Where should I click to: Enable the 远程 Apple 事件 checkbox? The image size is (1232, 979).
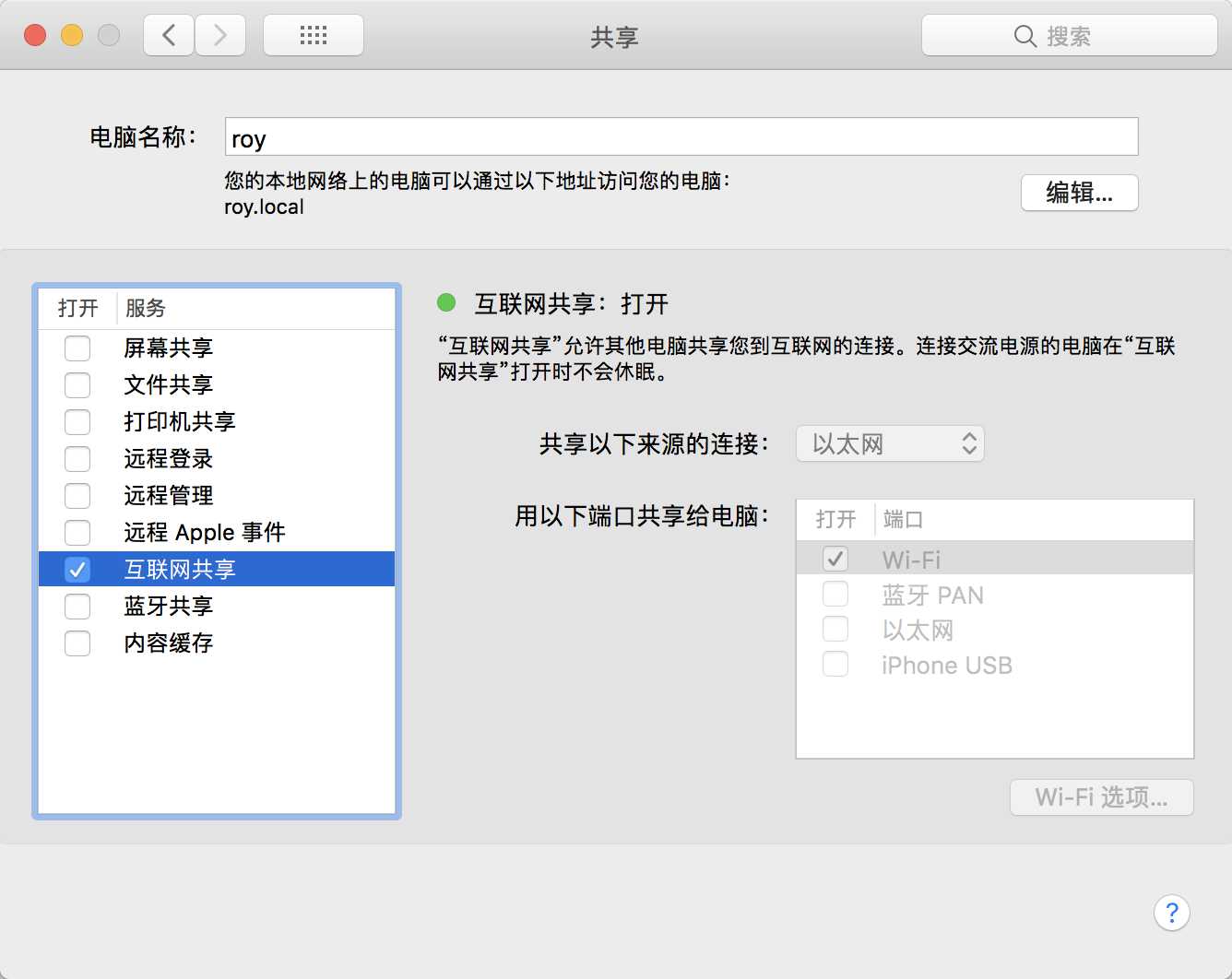coord(77,533)
